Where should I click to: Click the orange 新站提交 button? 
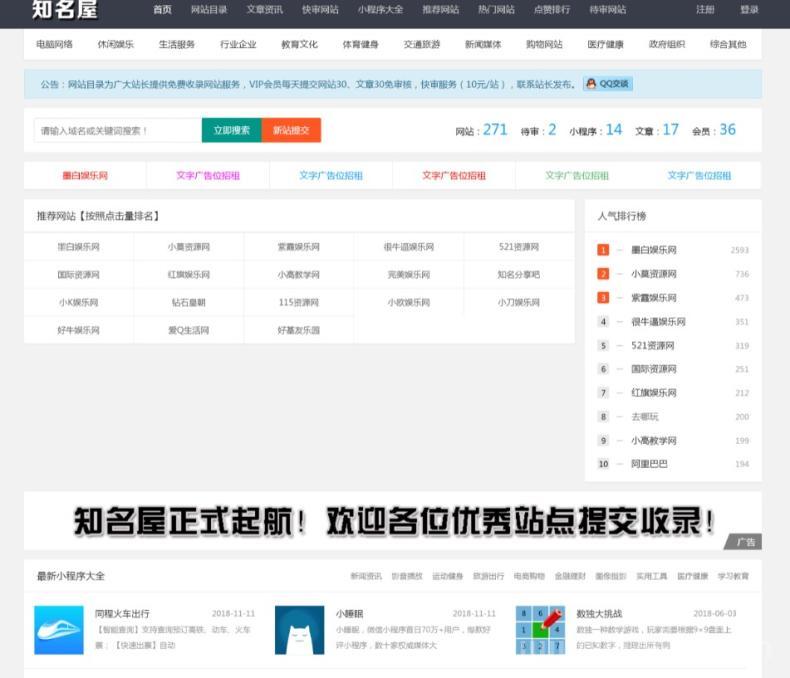pos(291,130)
